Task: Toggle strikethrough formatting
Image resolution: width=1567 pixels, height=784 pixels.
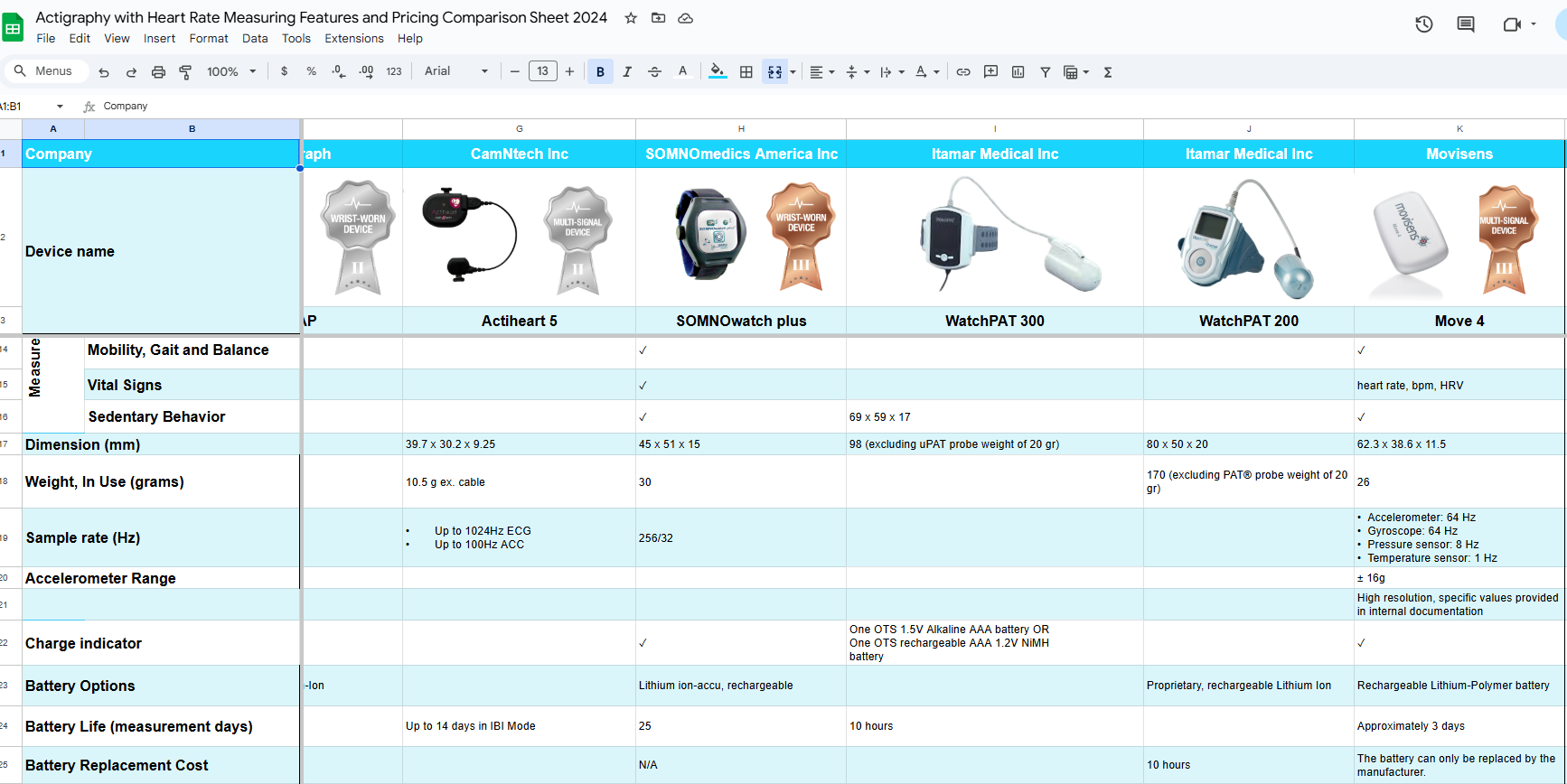Action: pyautogui.click(x=655, y=71)
